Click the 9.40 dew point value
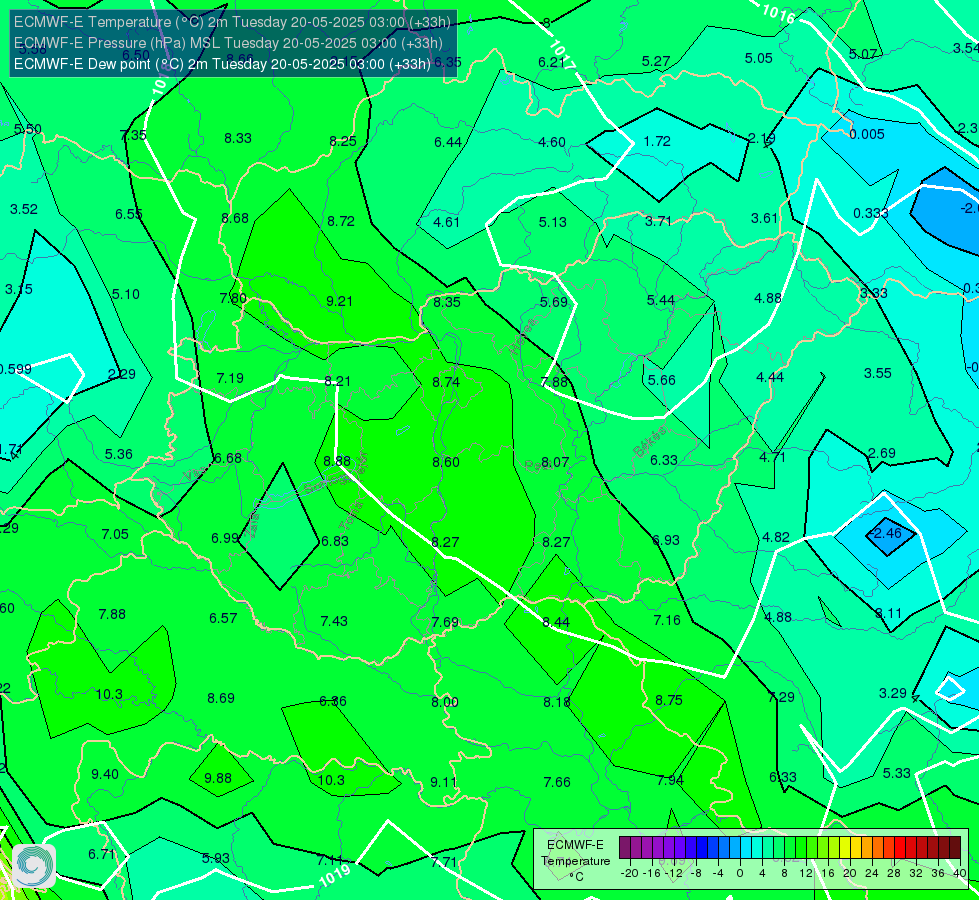The width and height of the screenshot is (979, 900). coord(105,774)
